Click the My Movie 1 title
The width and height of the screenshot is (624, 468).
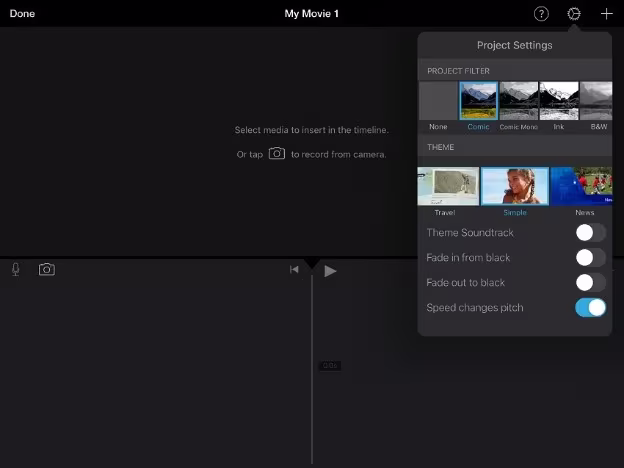312,14
